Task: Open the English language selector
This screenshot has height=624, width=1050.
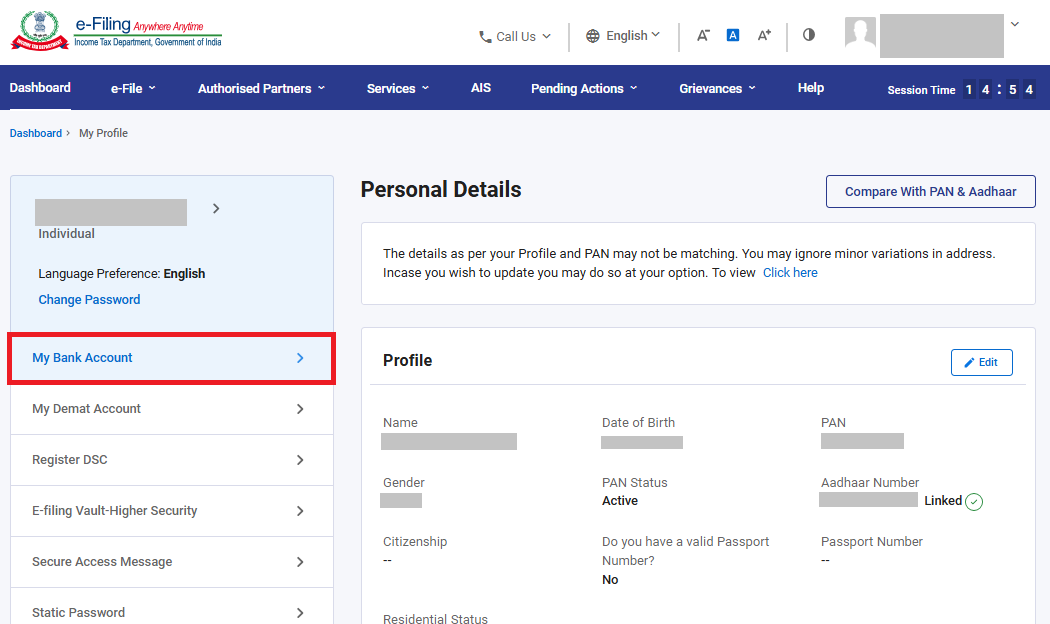Action: pos(623,35)
